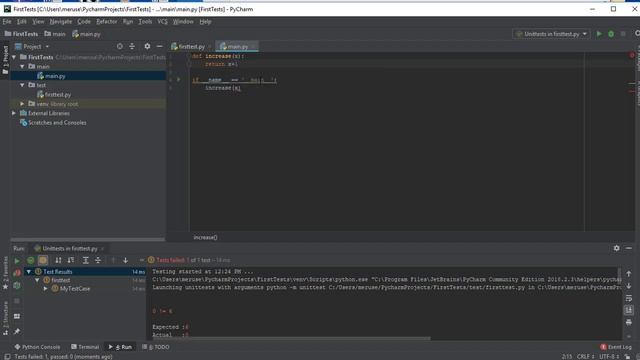Start debugging with the green bug icon

pos(611,34)
